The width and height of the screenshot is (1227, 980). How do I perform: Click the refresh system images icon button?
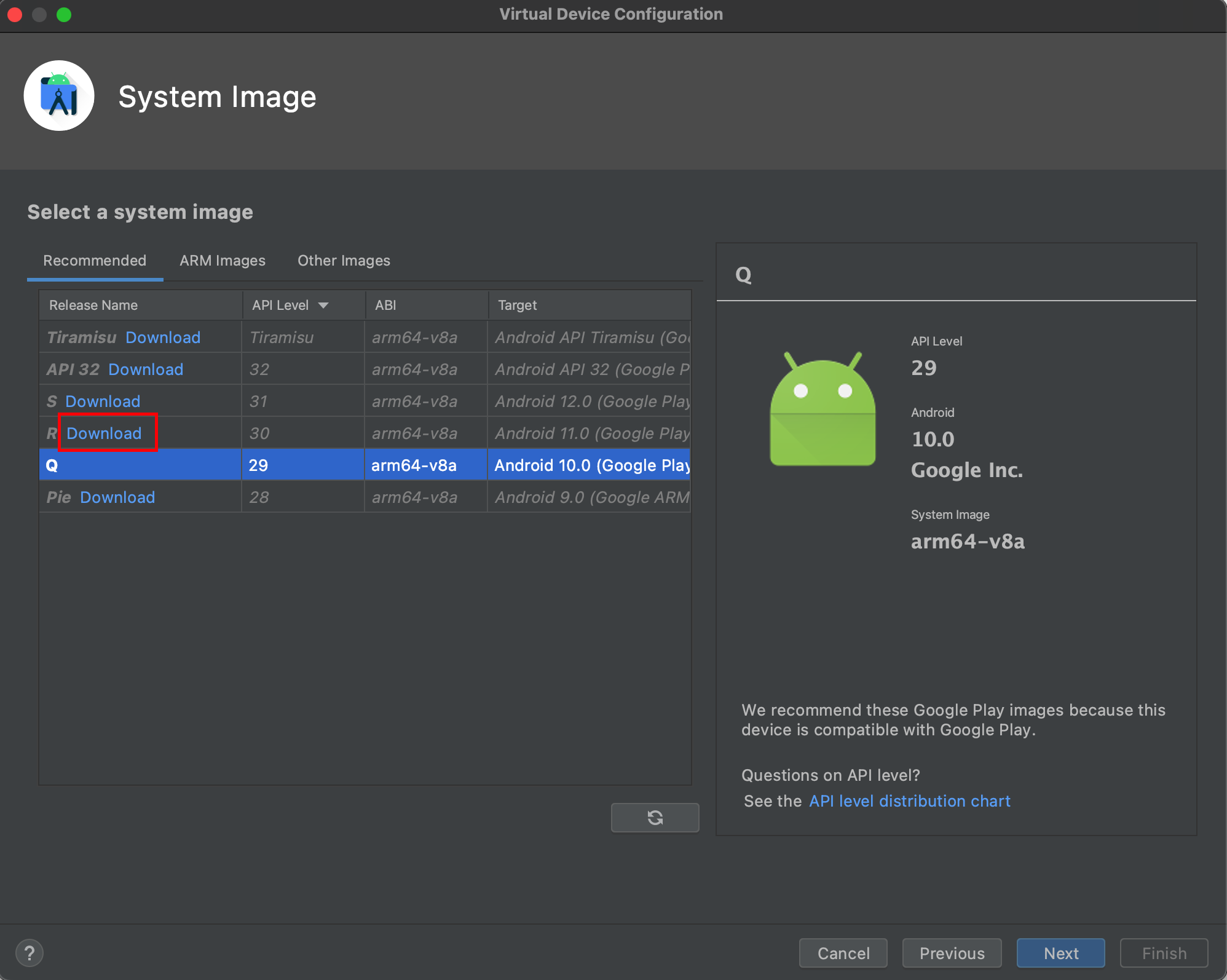[x=655, y=818]
